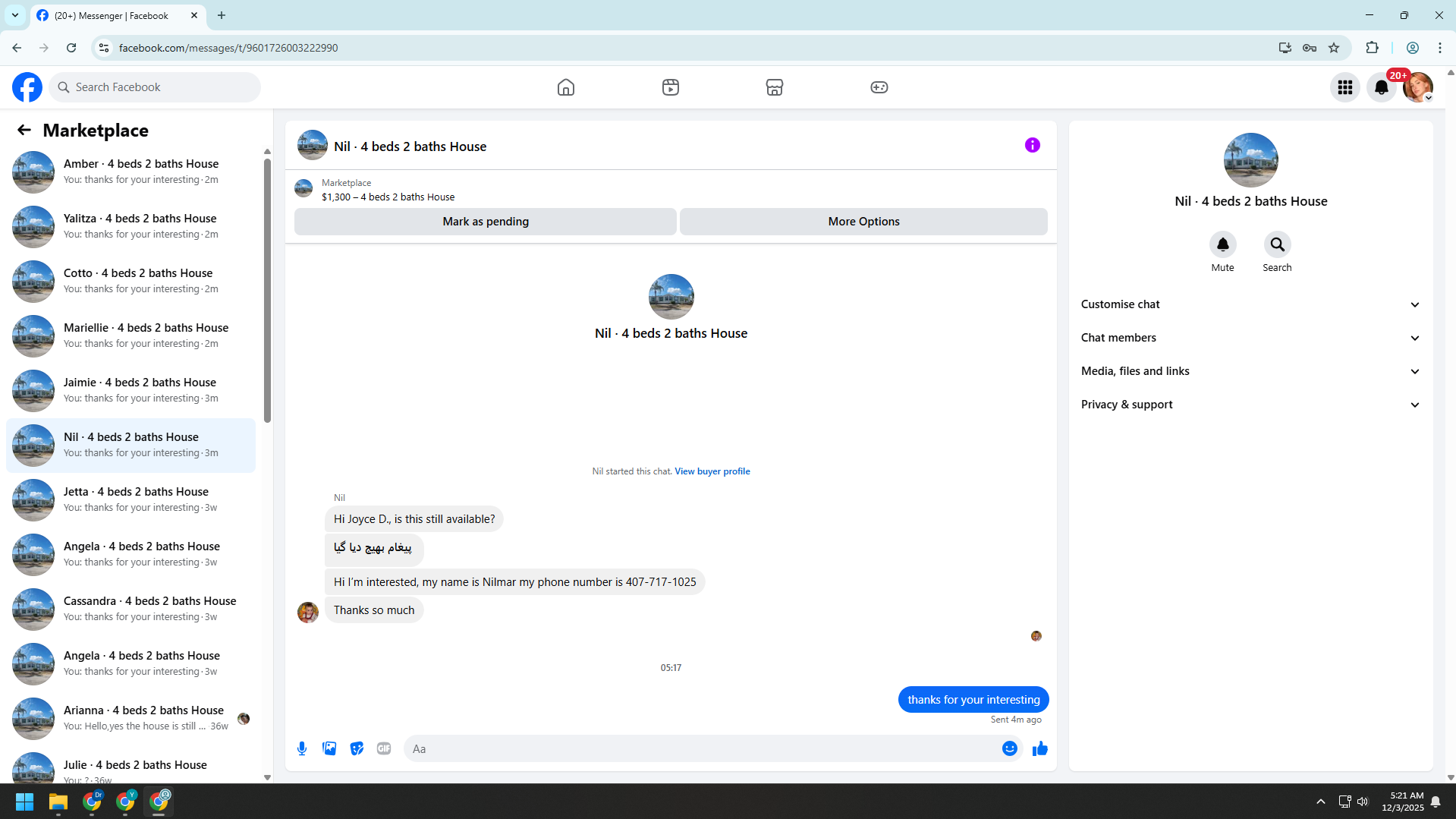The image size is (1456, 819).
Task: Open a new Chrome tab
Action: (222, 15)
